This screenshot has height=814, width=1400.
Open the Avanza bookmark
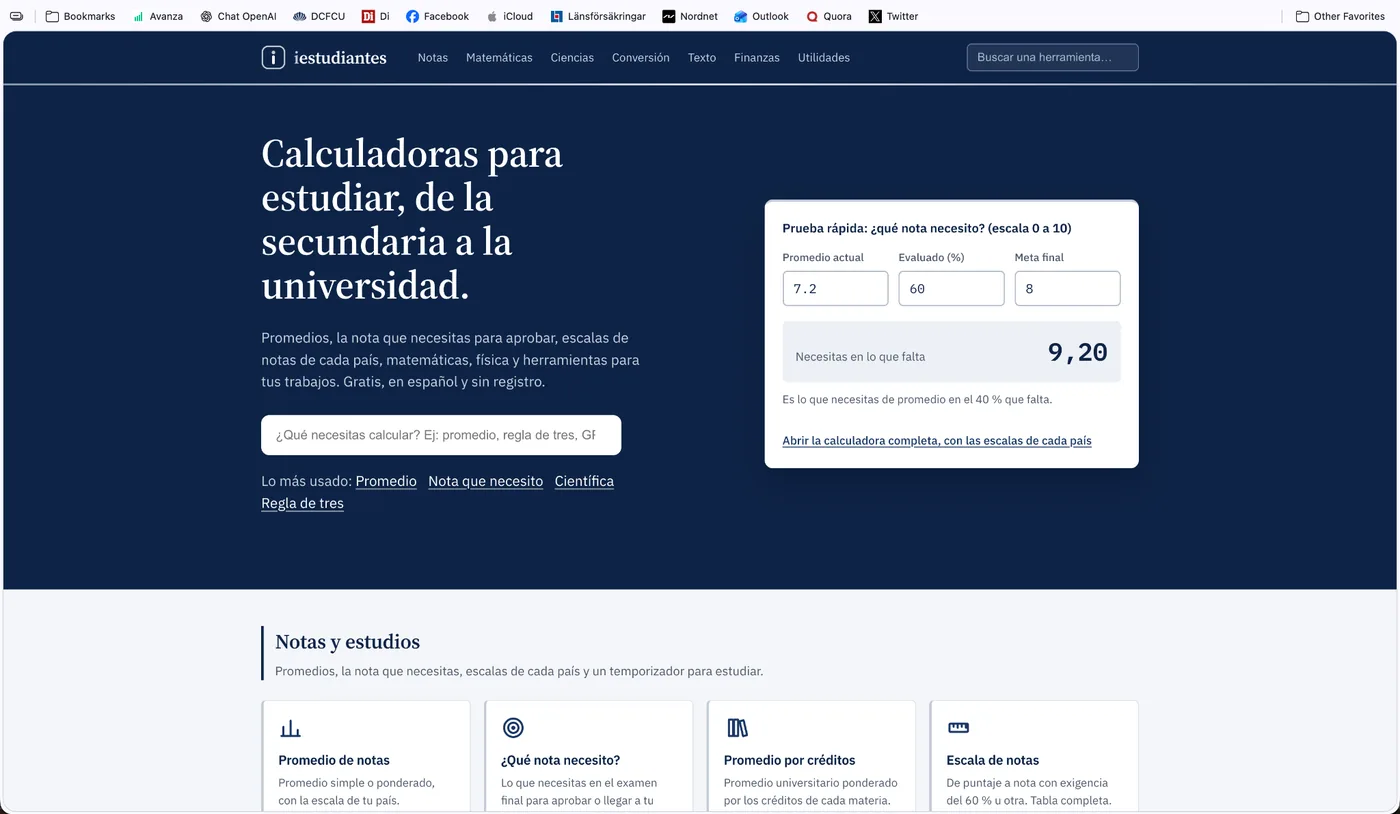[158, 16]
